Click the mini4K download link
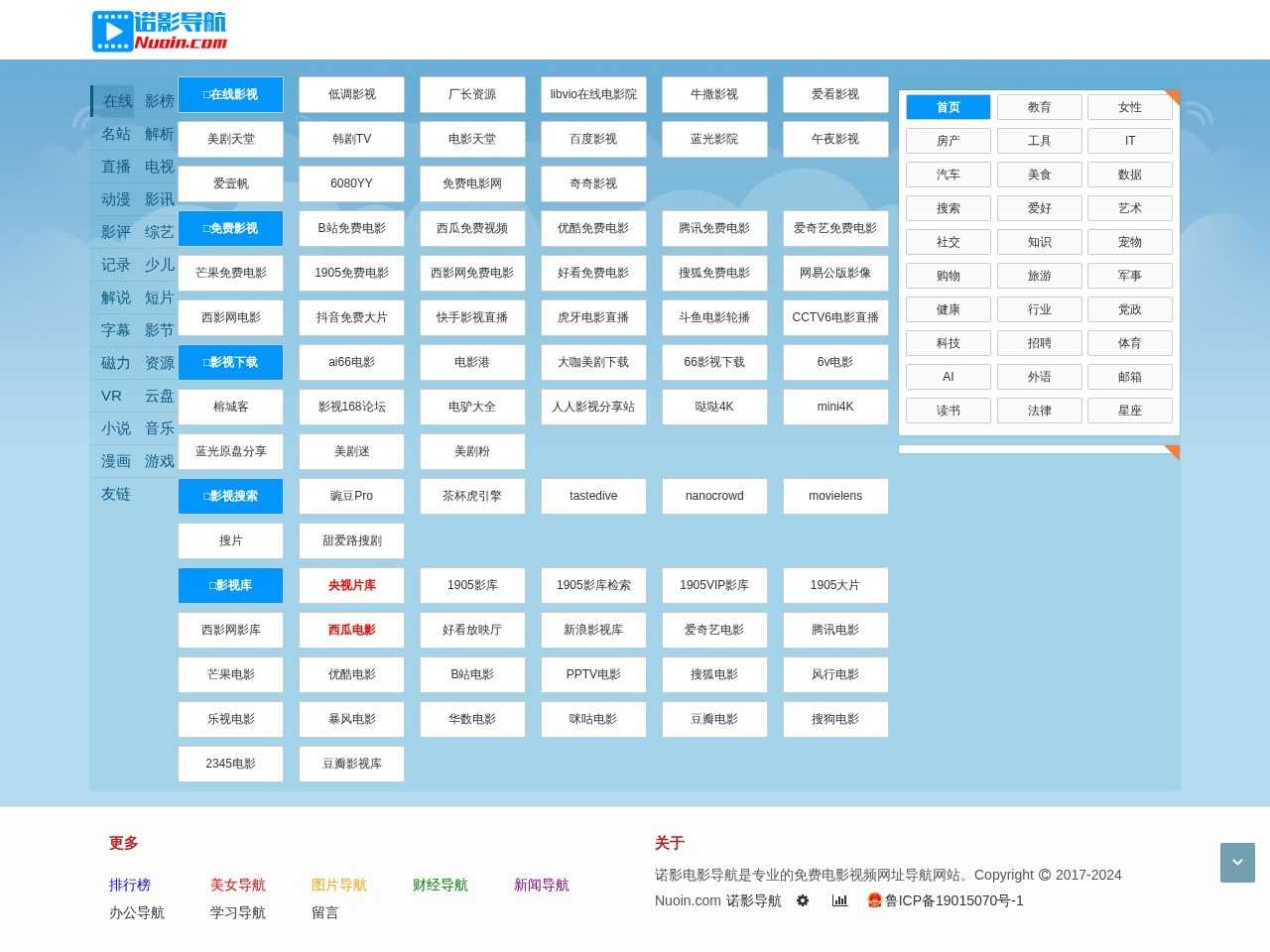Viewport: 1270px width, 952px height. point(835,407)
